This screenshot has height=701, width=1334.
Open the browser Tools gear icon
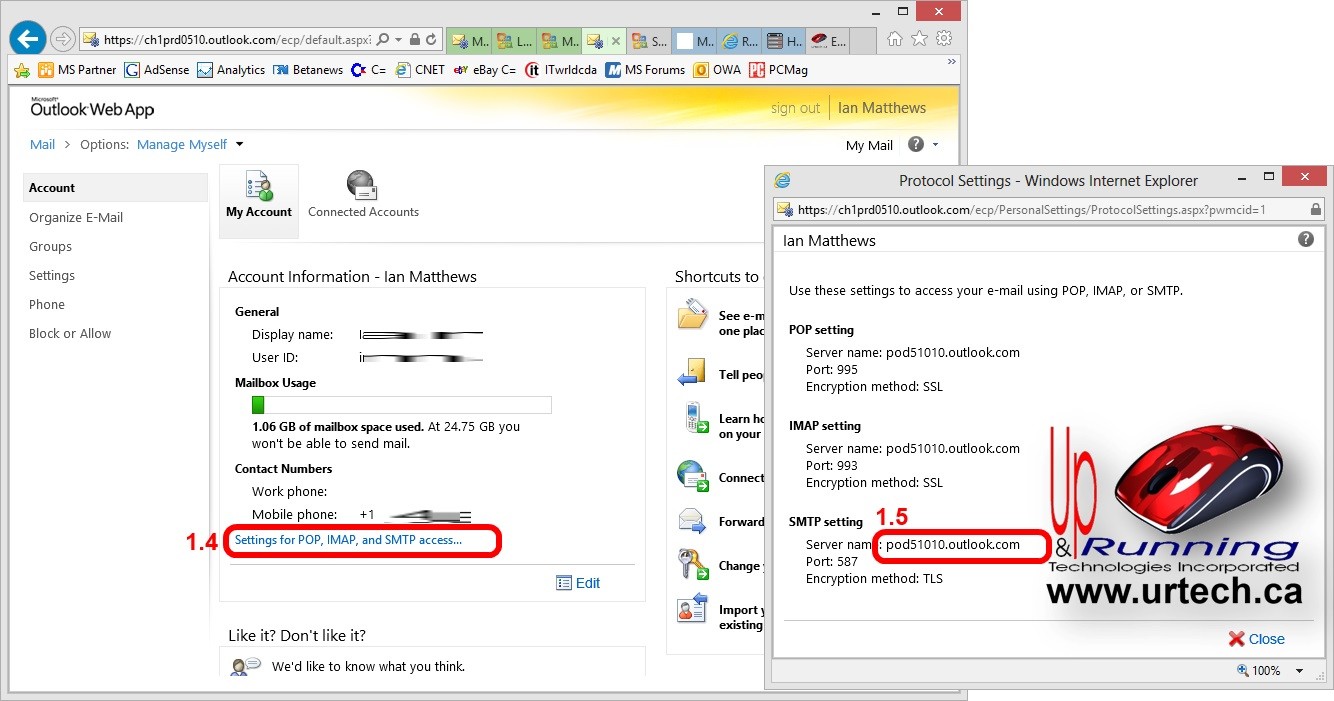(943, 39)
